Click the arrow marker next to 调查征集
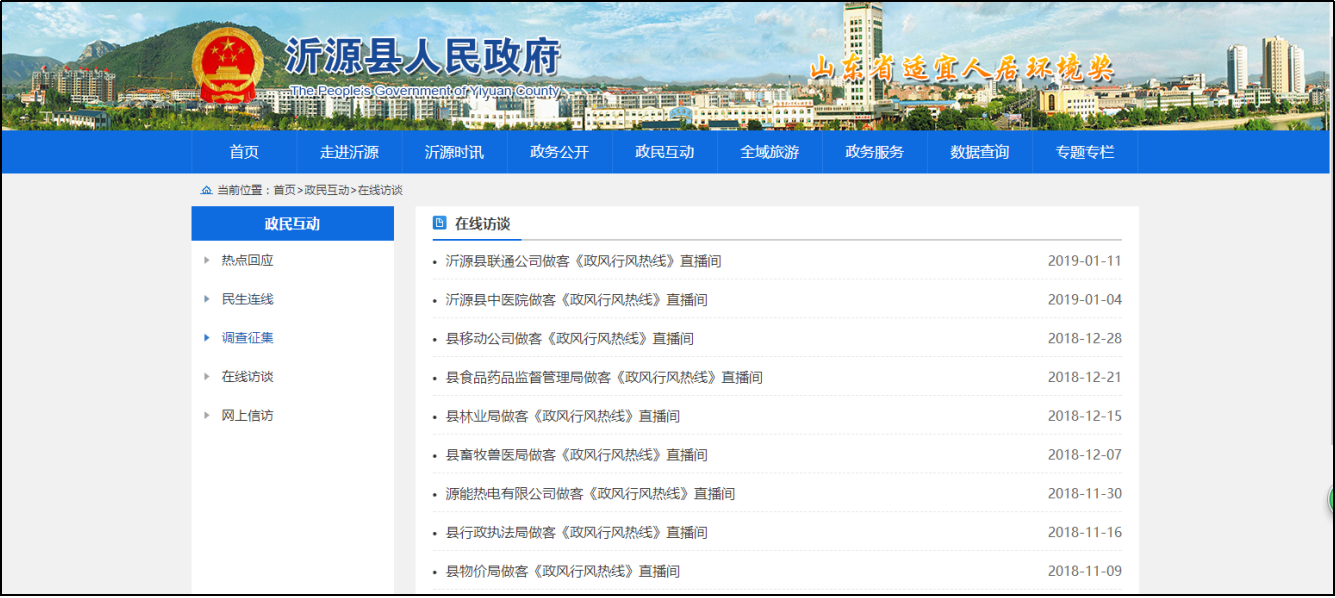 tap(207, 338)
